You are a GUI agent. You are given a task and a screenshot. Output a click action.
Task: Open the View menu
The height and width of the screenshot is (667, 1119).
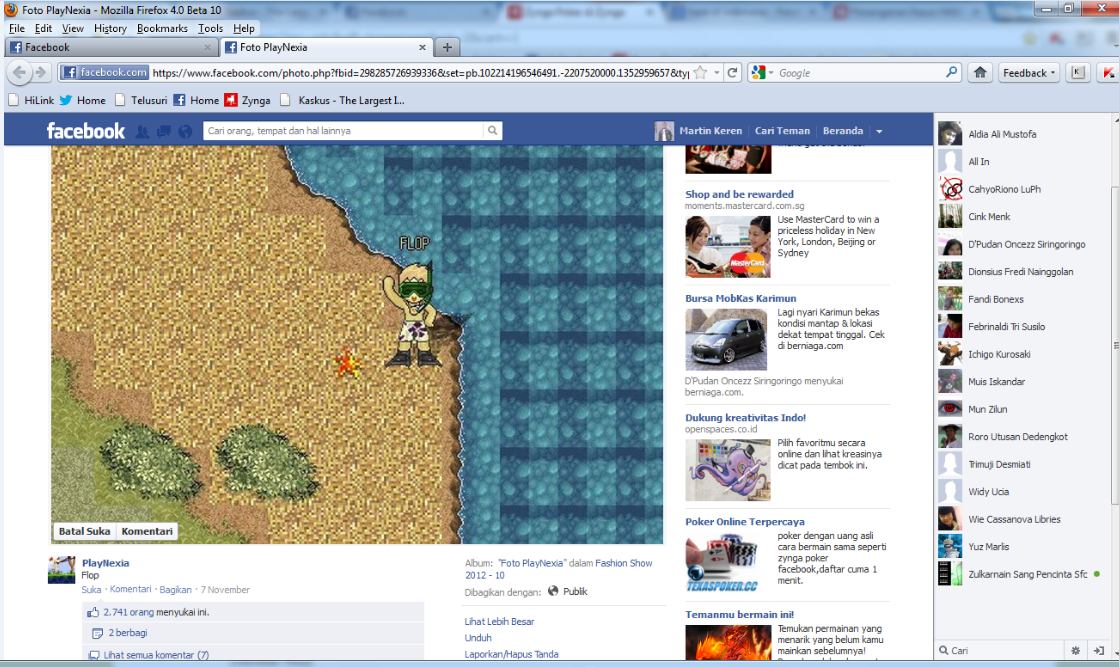coord(72,29)
